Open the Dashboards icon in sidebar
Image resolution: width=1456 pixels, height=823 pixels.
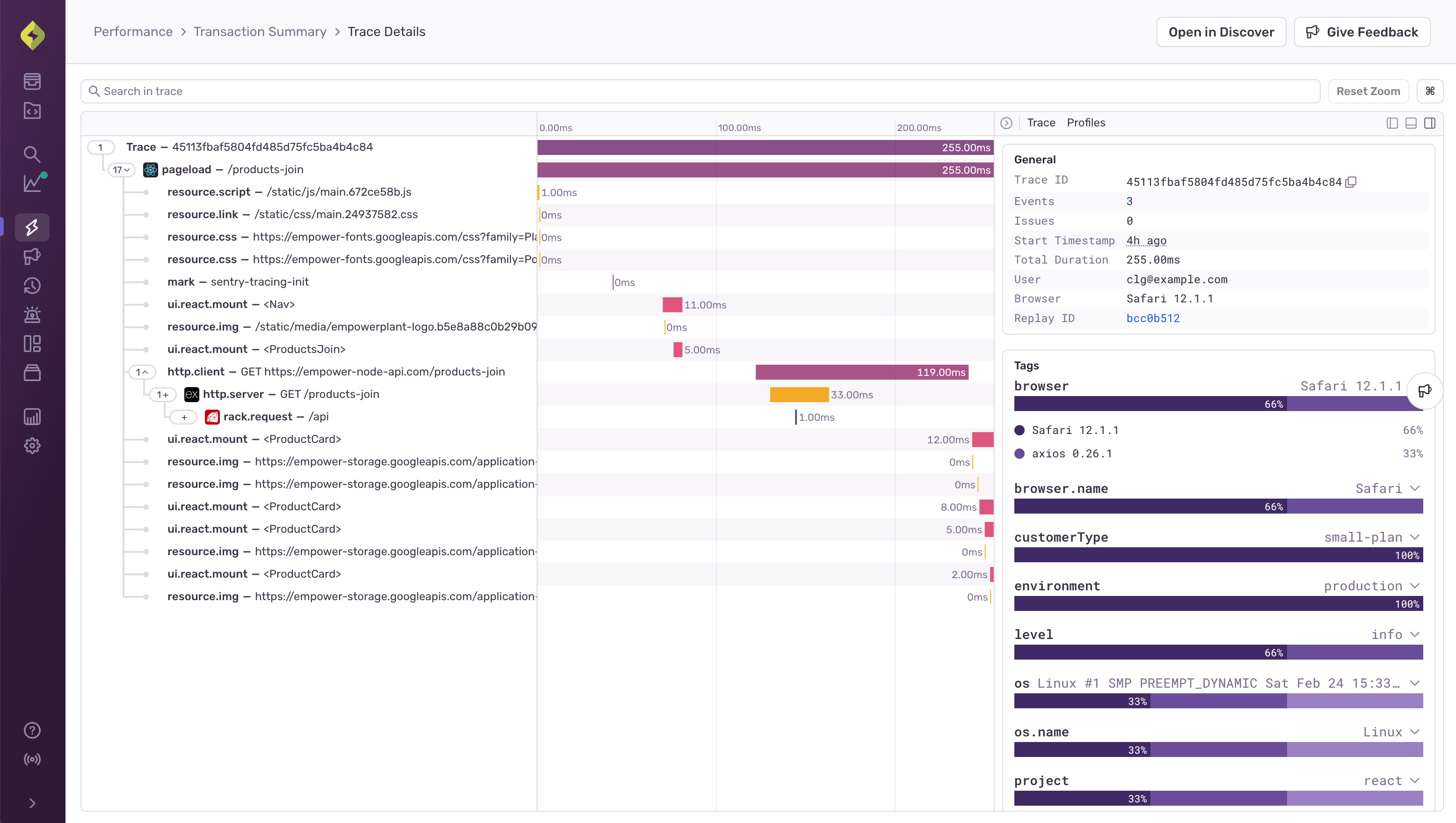tap(32, 344)
